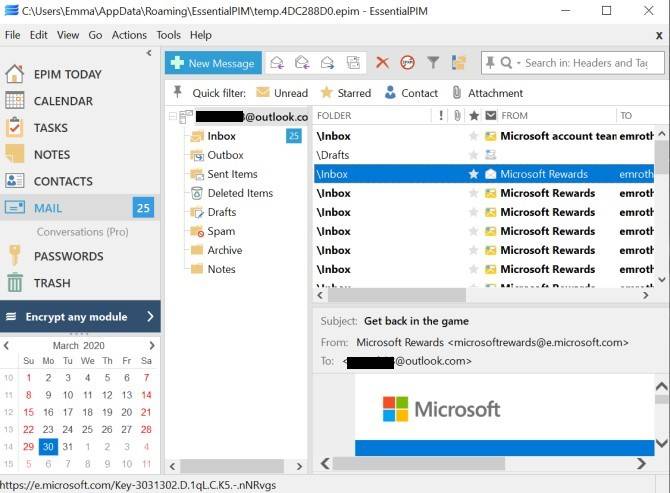Delete message with red X icon
This screenshot has width=670, height=493.
pyautogui.click(x=382, y=63)
